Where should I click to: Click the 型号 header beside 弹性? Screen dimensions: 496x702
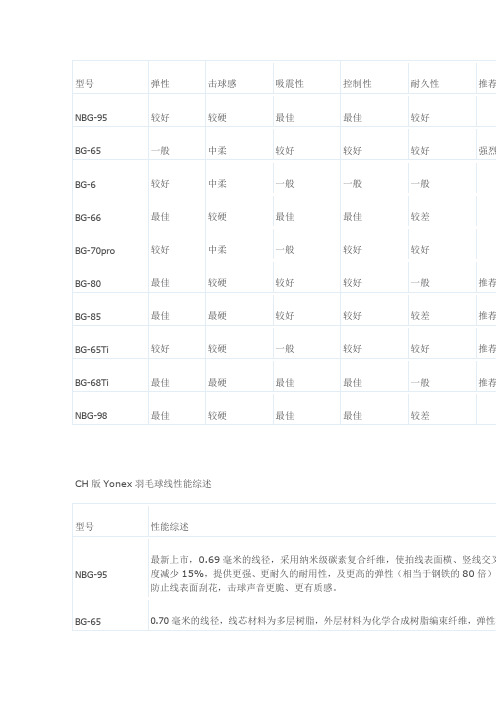click(x=84, y=84)
